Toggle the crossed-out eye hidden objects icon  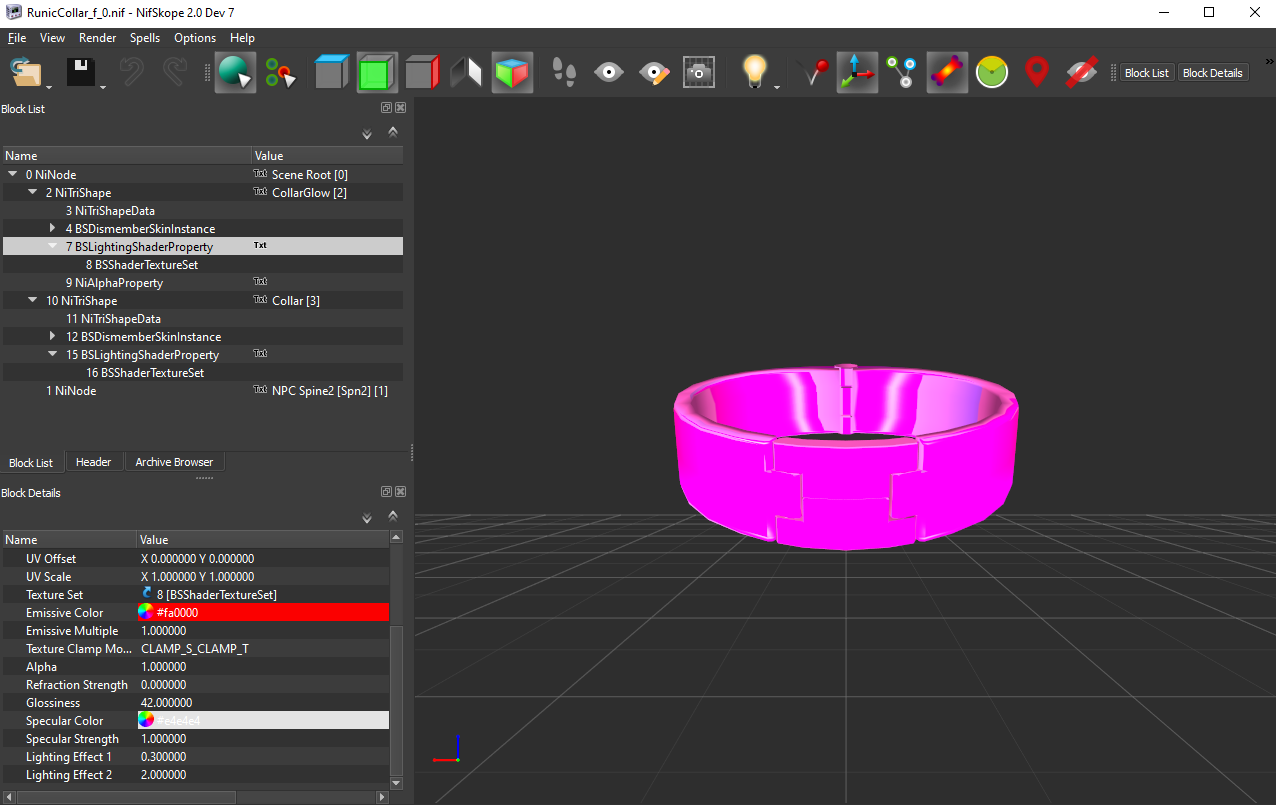point(1082,73)
